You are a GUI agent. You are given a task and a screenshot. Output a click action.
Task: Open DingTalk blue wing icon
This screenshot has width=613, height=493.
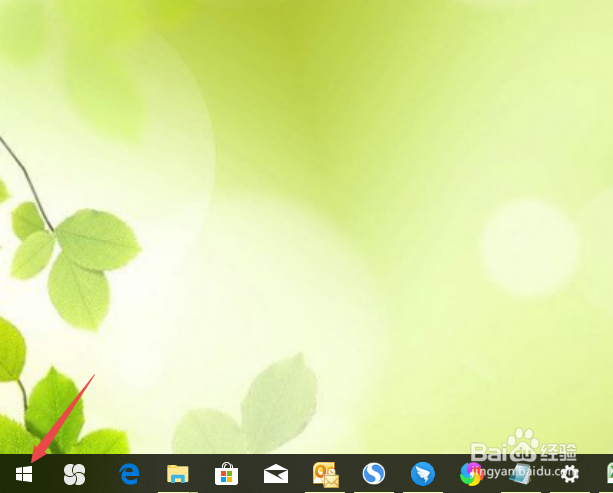[x=423, y=473]
